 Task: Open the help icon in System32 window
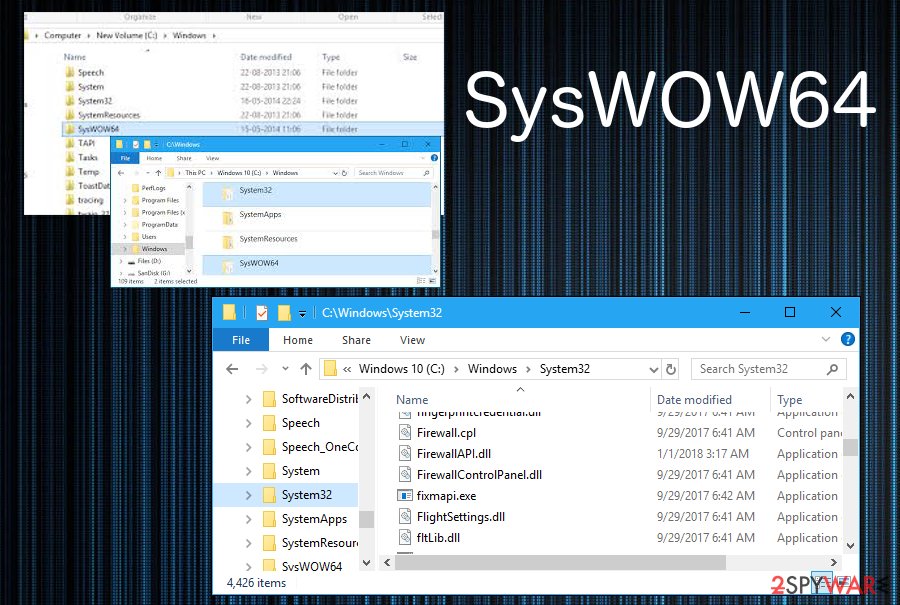847,339
